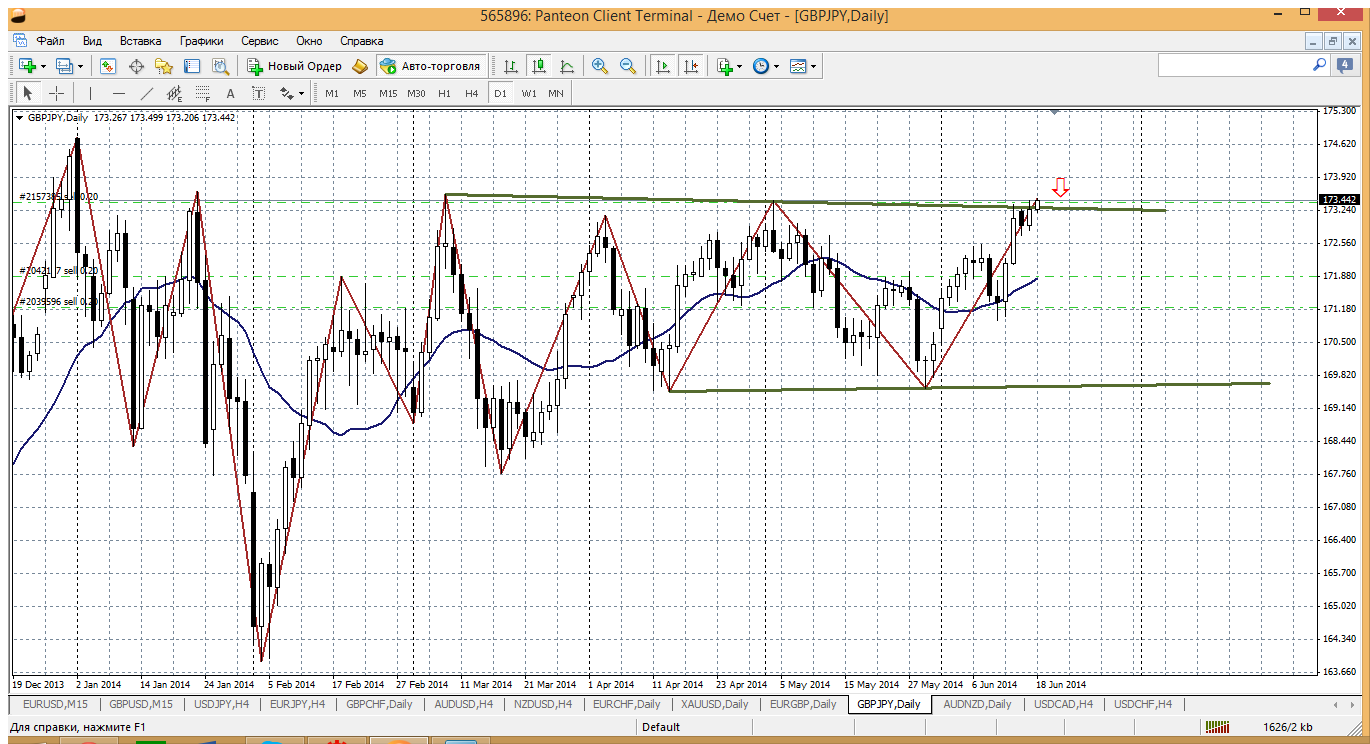Screen dimensions: 1370x744
Task: Expand the chart templates dropdown
Action: 814,66
